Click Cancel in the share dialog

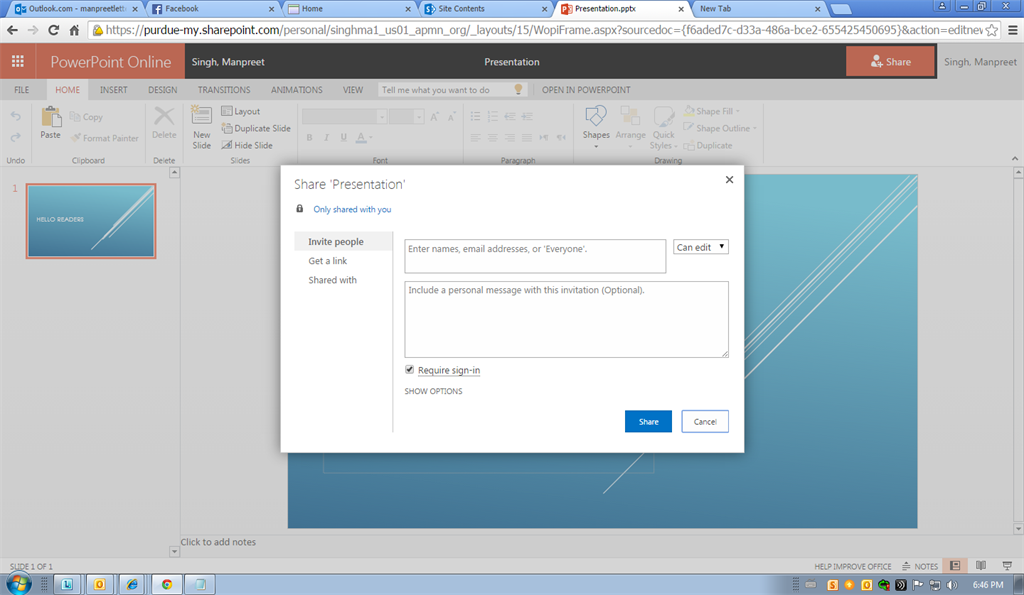tap(705, 421)
